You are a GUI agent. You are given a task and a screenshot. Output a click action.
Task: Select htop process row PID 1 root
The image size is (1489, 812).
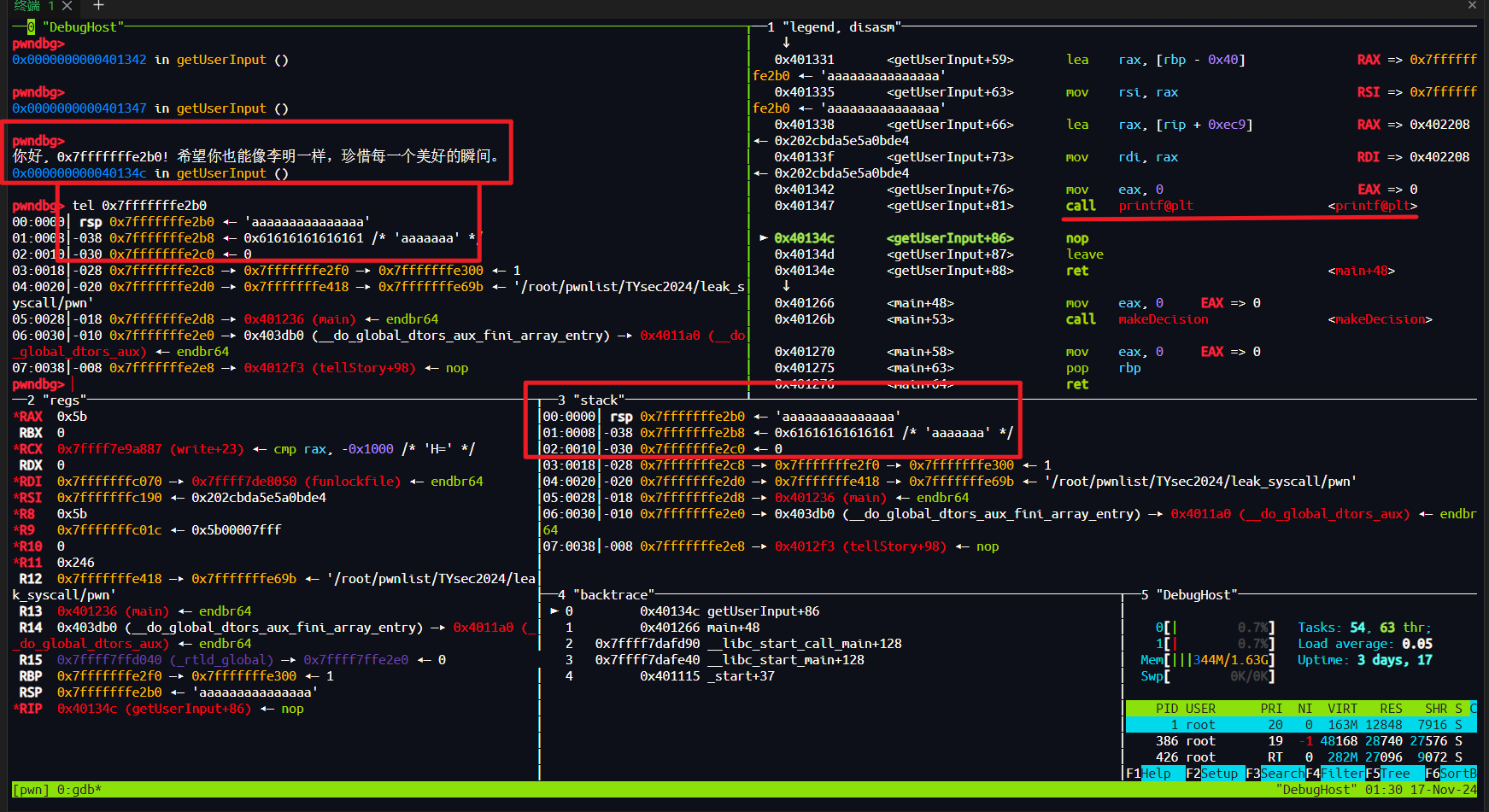[x=1301, y=725]
